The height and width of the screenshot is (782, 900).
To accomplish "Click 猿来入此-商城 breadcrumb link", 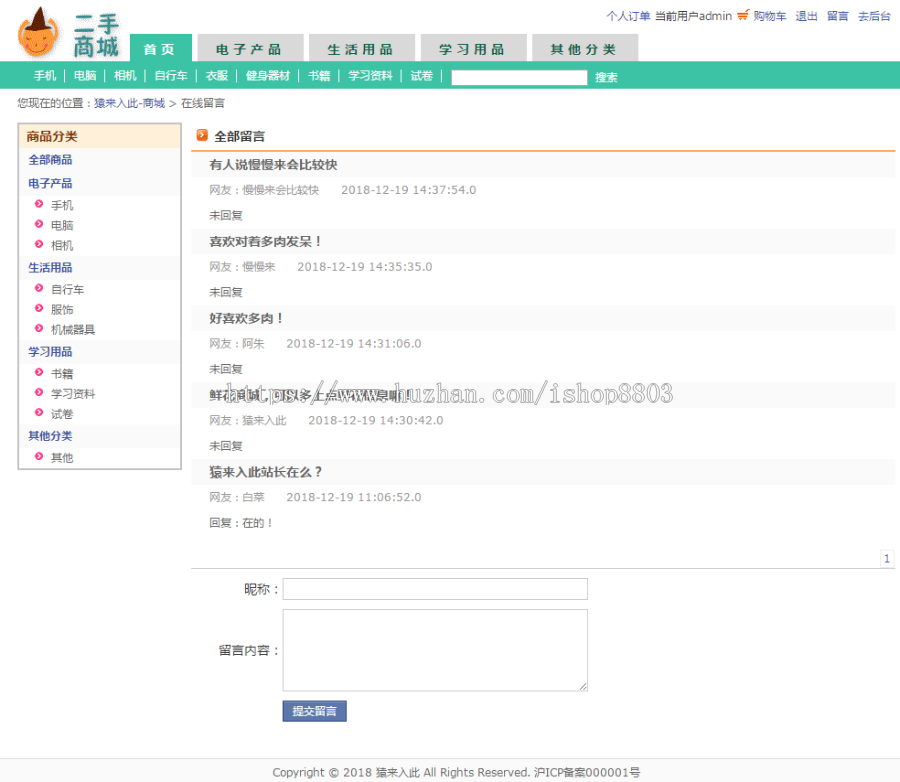I will click(x=130, y=103).
